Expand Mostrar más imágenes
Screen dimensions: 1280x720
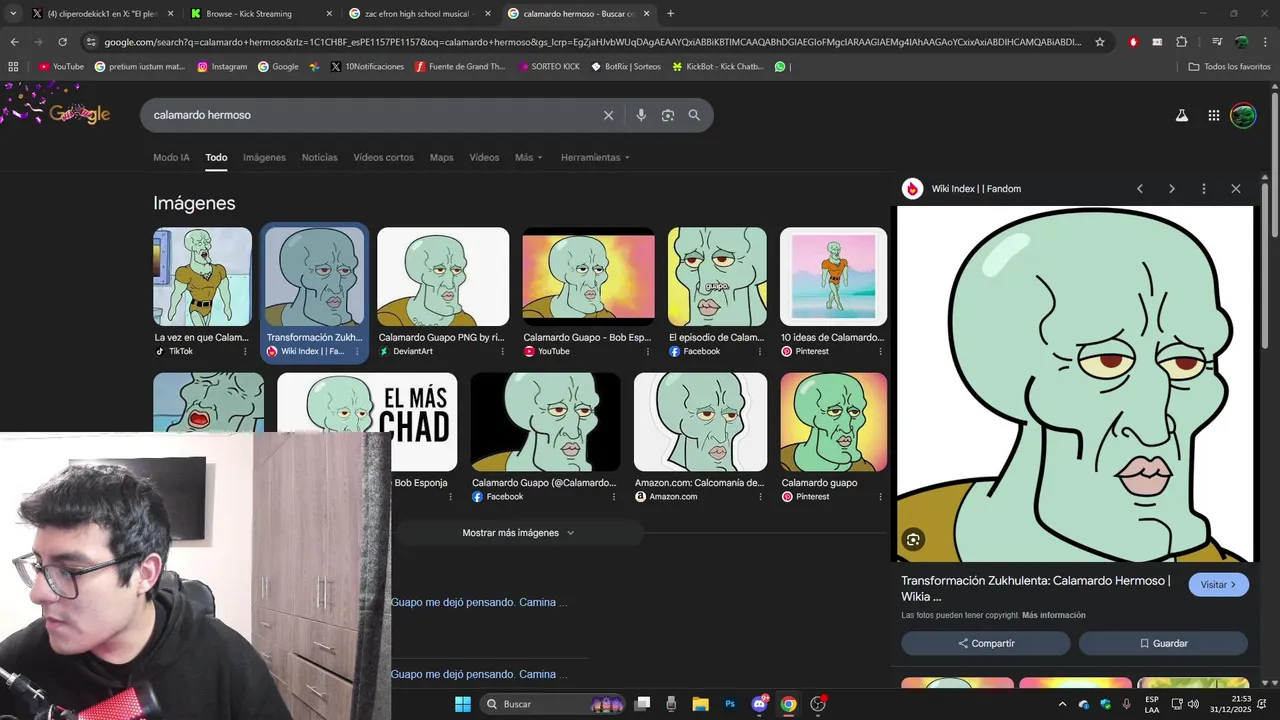pyautogui.click(x=518, y=533)
